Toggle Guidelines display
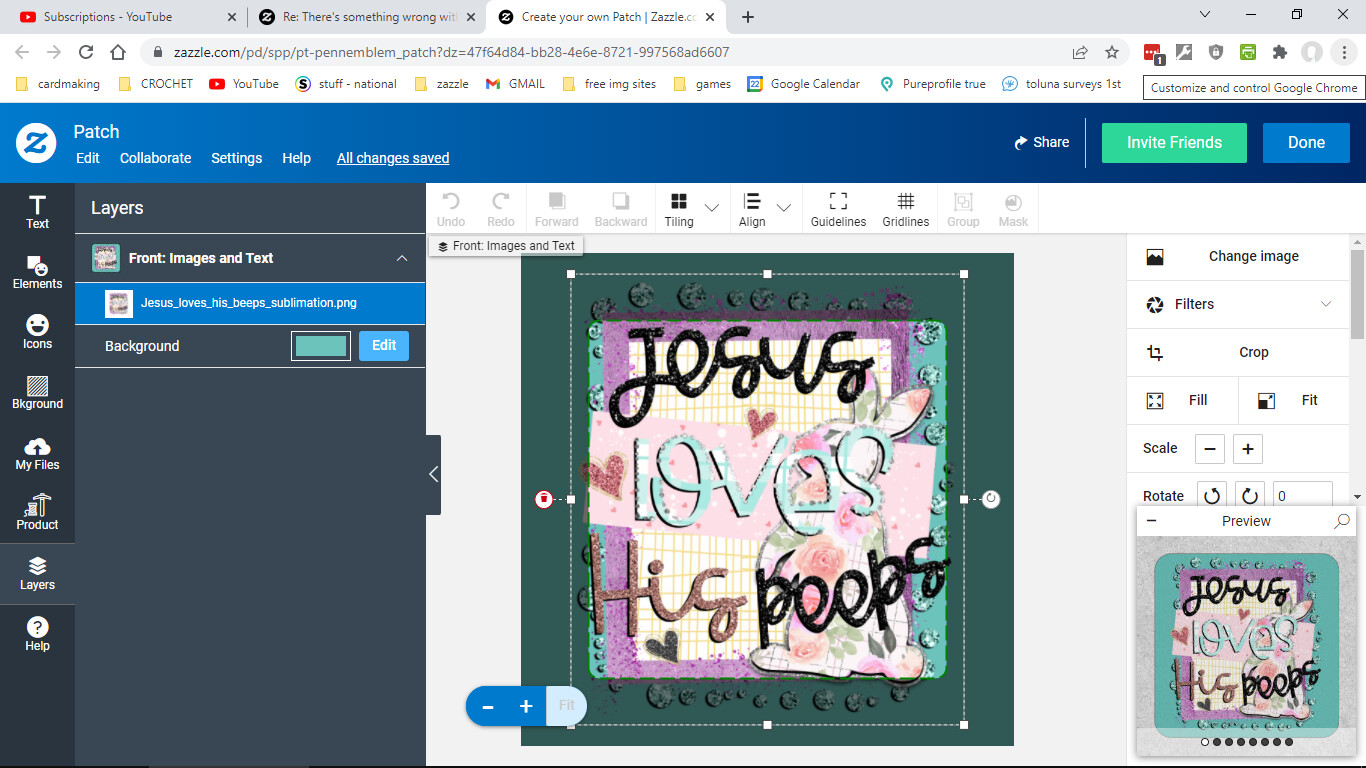1366x768 pixels. click(838, 209)
